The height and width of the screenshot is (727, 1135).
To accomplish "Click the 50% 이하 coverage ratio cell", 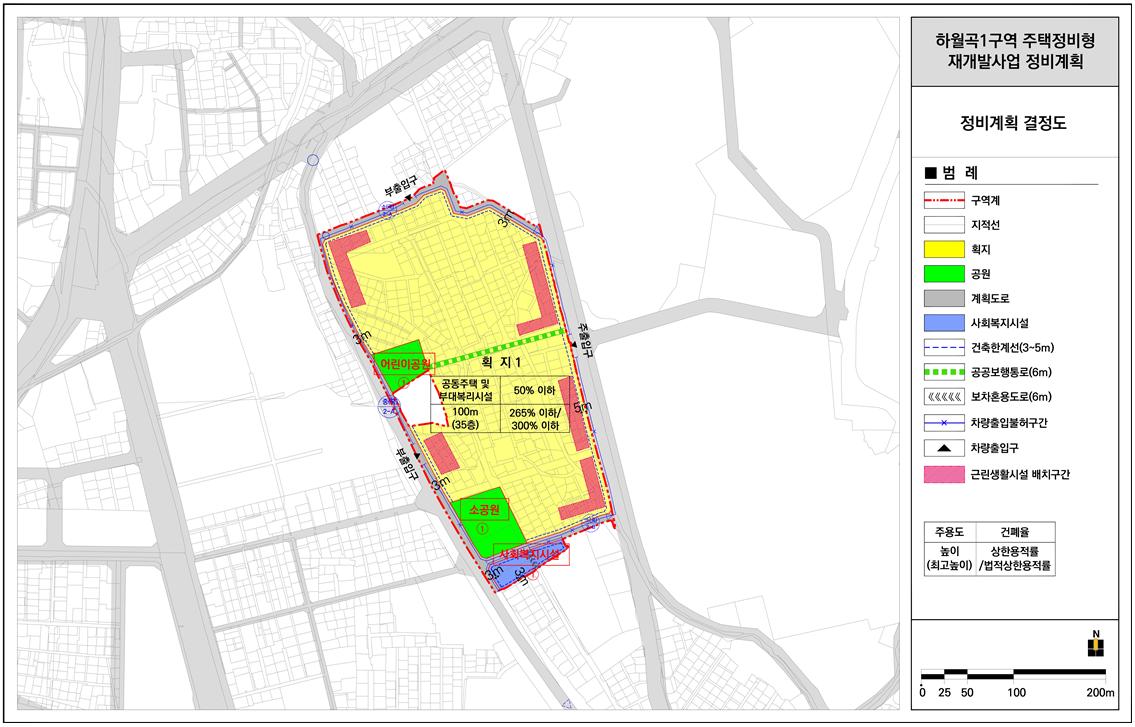I will tap(534, 390).
